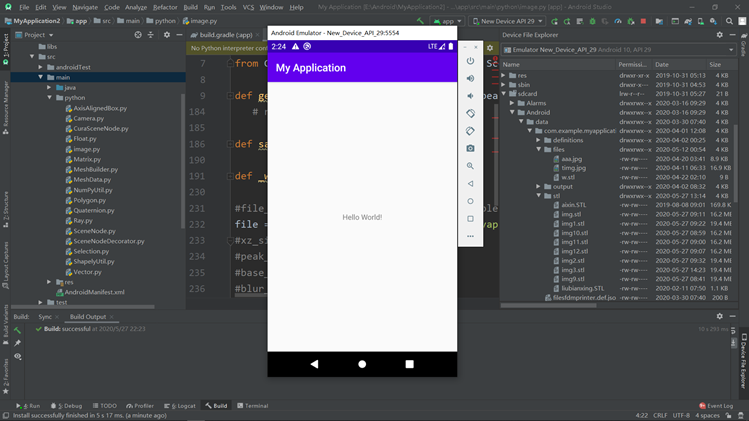Tap the Android back navigation triangle
Screen dimensions: 749x421
(x=314, y=364)
